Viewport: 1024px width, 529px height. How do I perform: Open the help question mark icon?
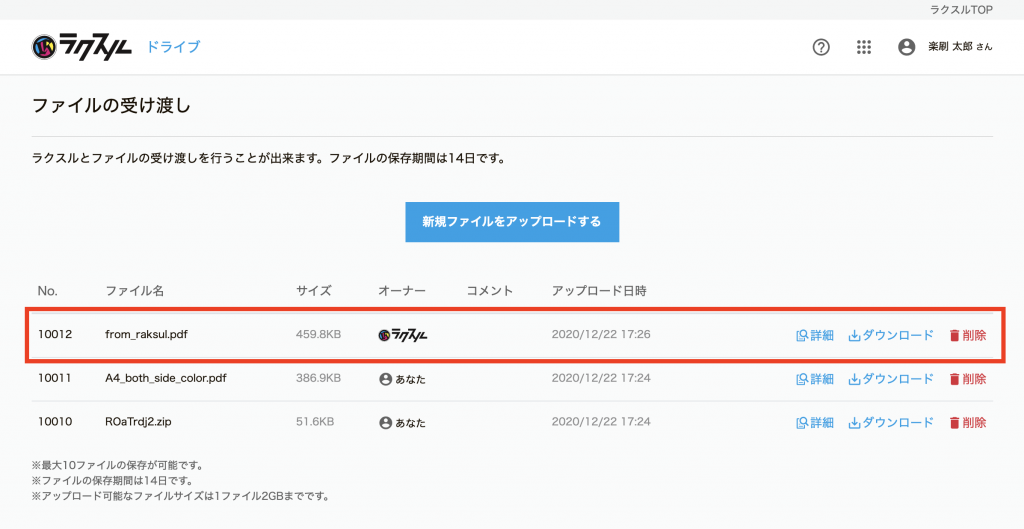click(x=821, y=47)
